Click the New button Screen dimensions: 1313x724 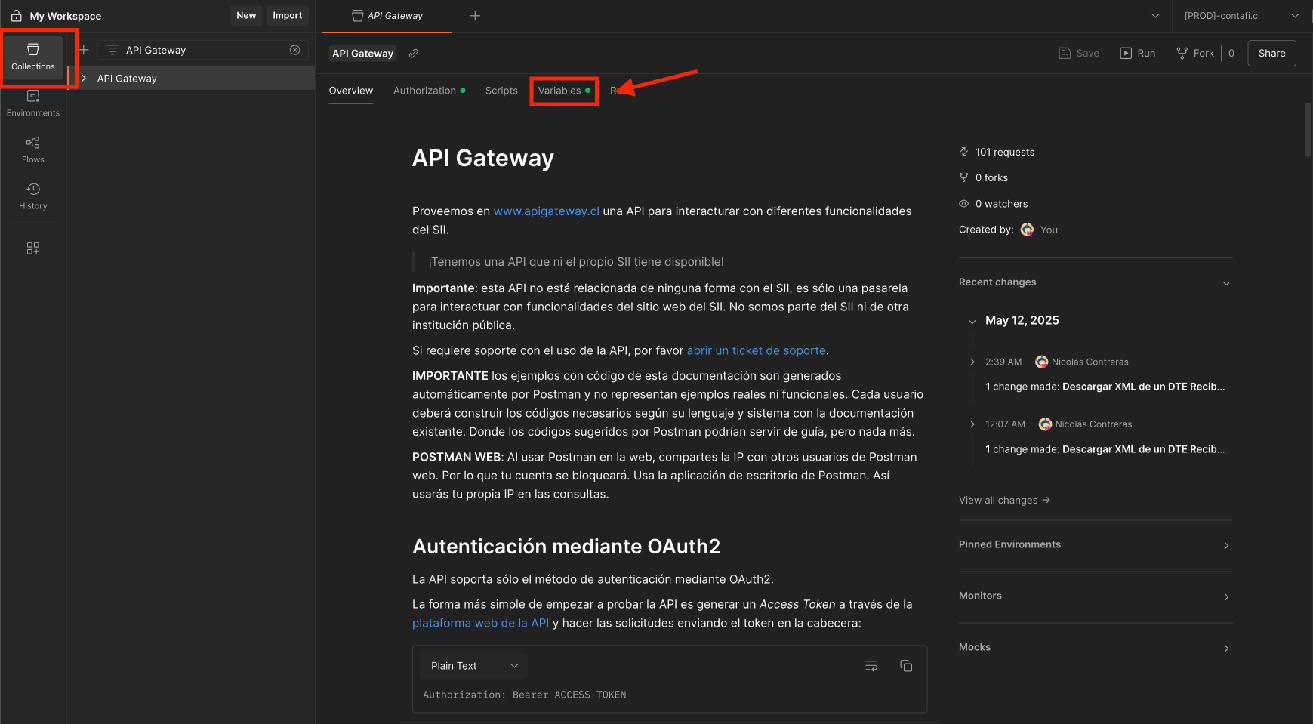(246, 16)
